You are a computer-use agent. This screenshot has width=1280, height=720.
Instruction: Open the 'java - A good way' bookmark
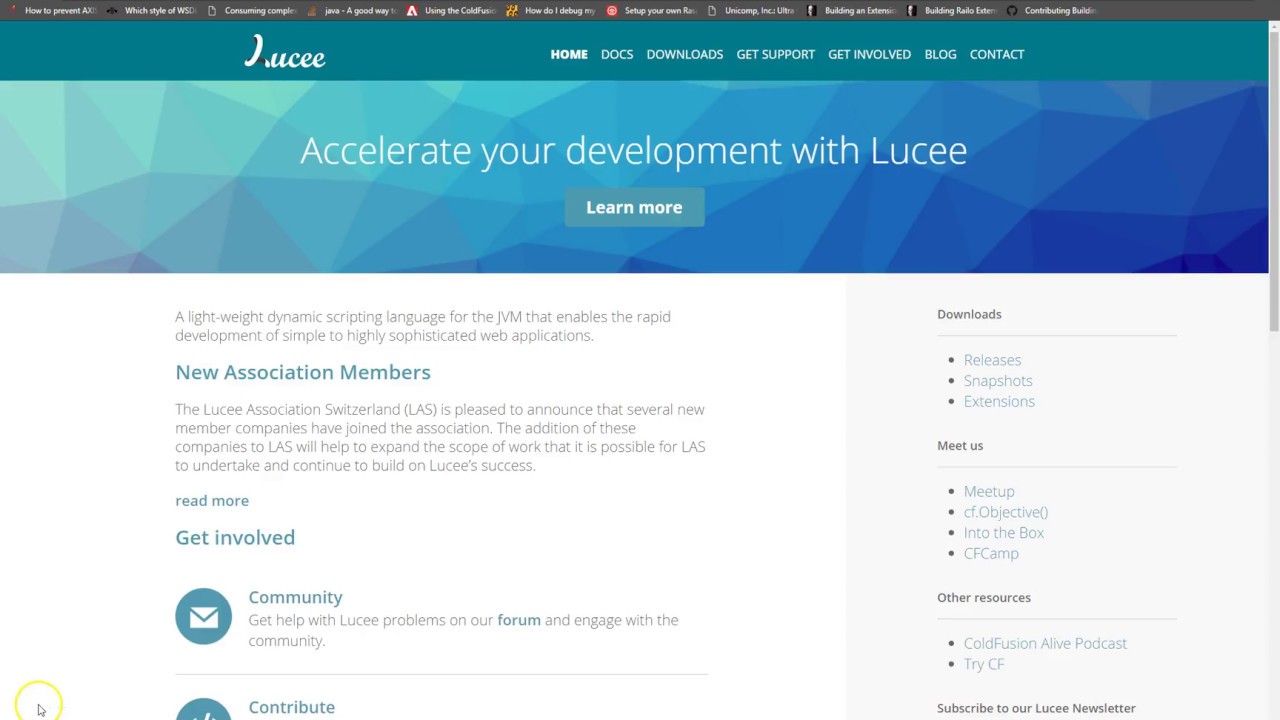tap(353, 10)
